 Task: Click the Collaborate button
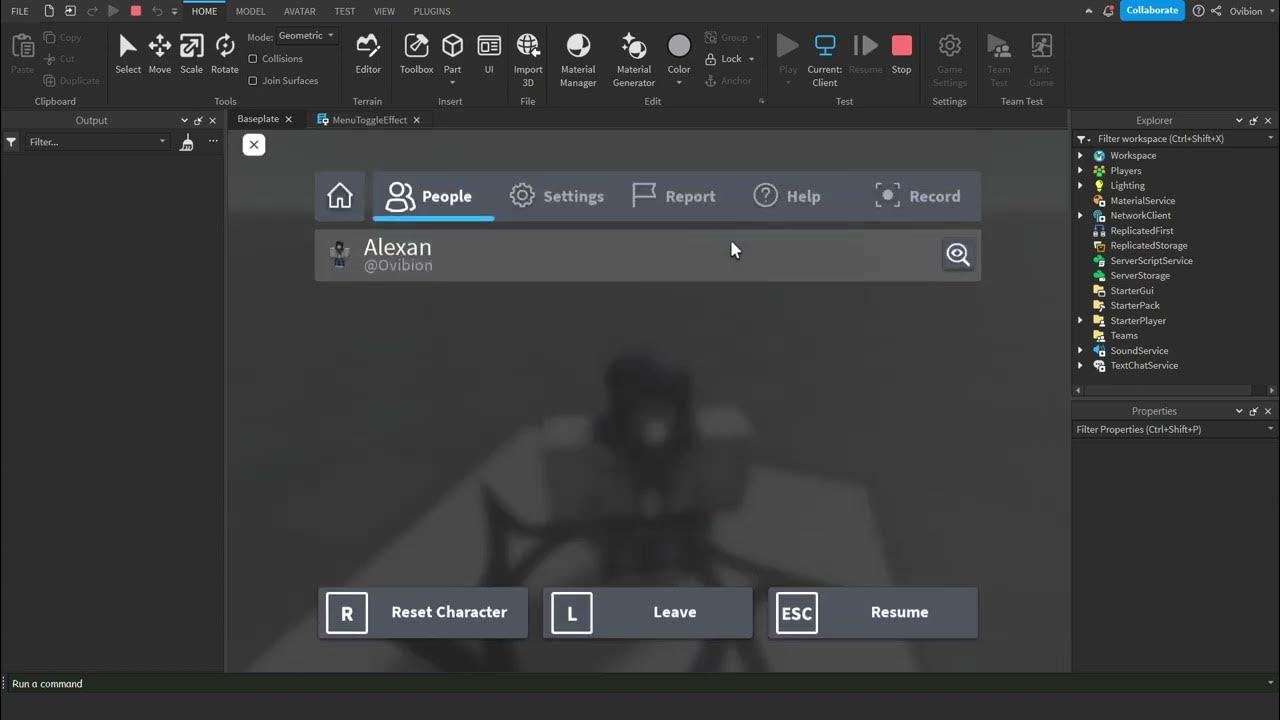[x=1152, y=11]
